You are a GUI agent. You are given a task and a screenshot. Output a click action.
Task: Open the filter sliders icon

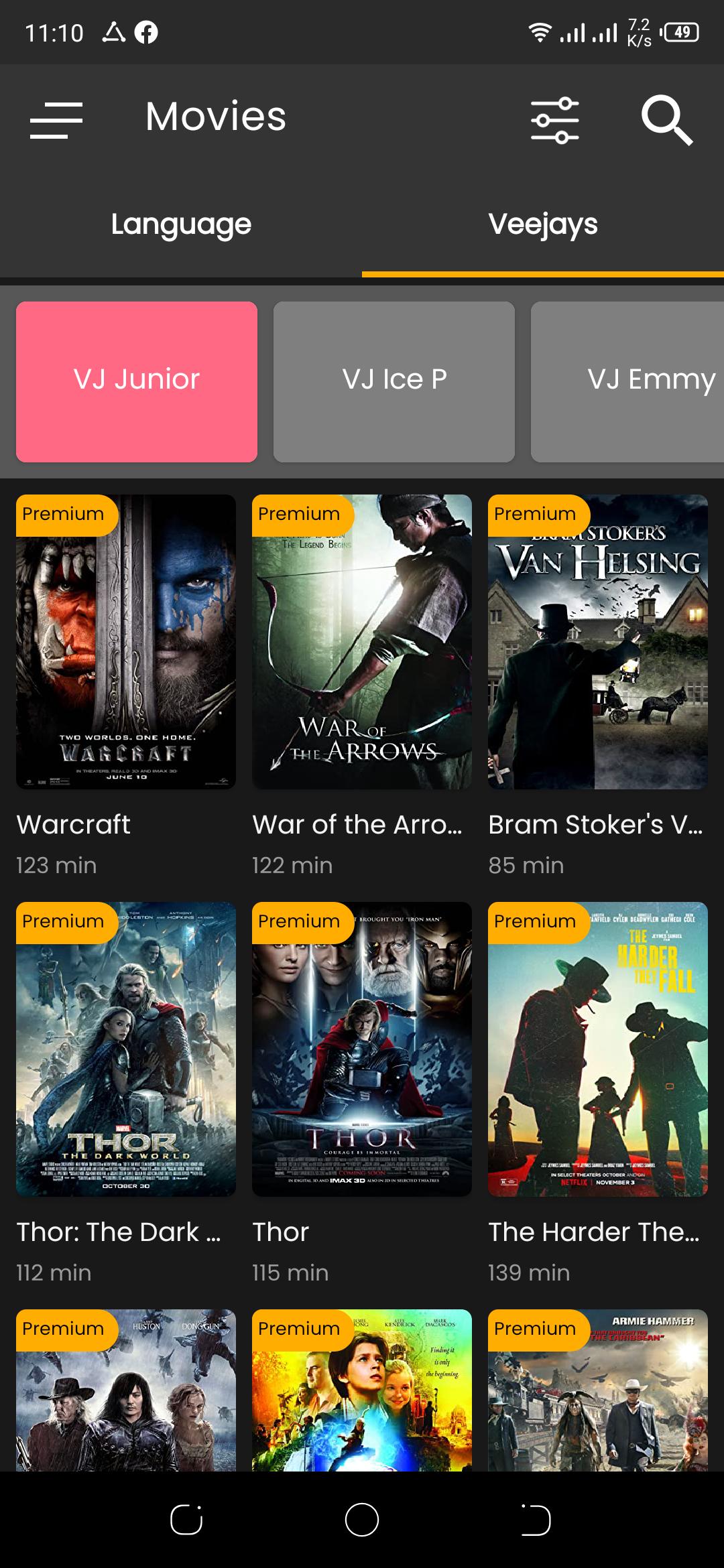pos(555,121)
